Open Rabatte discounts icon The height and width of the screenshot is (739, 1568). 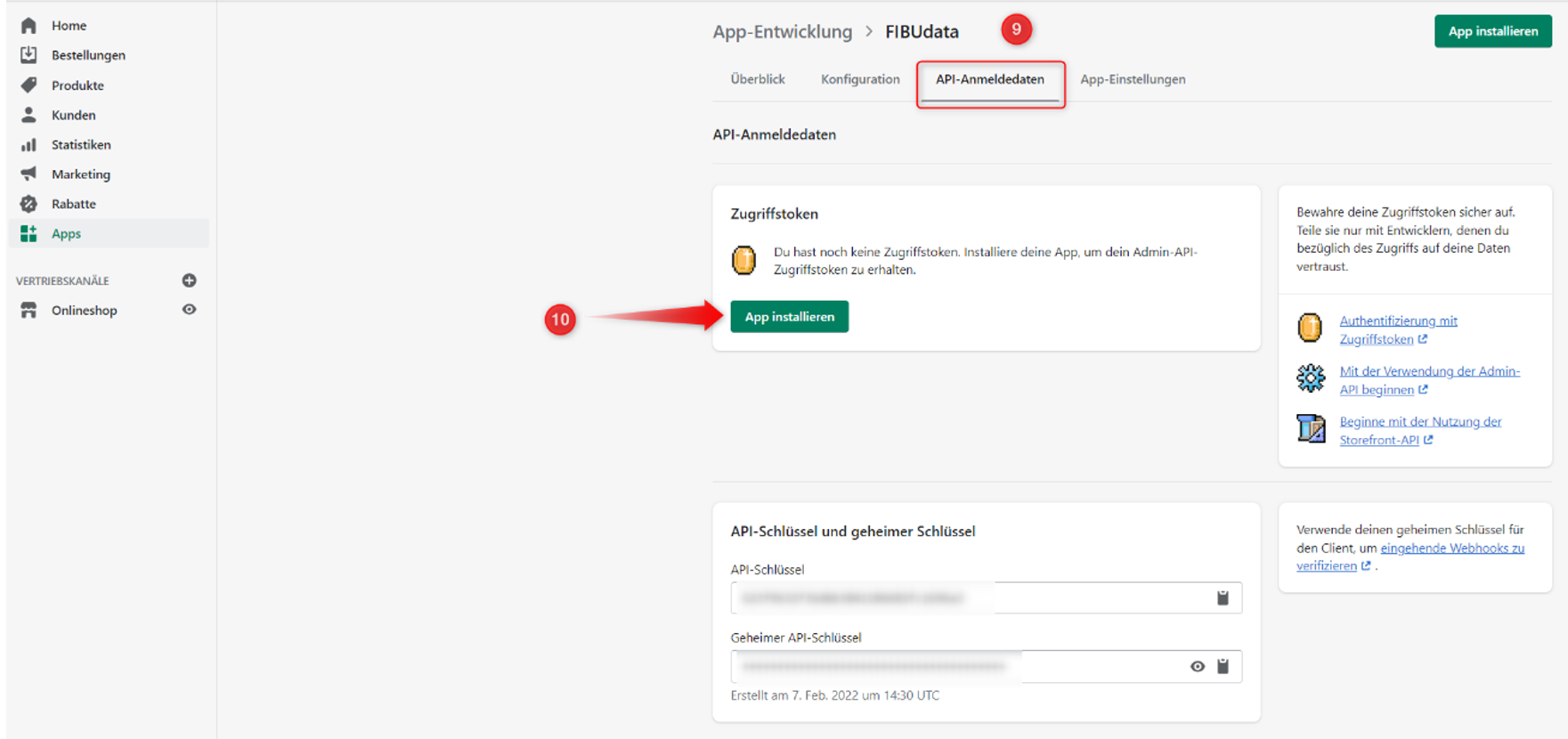click(28, 204)
